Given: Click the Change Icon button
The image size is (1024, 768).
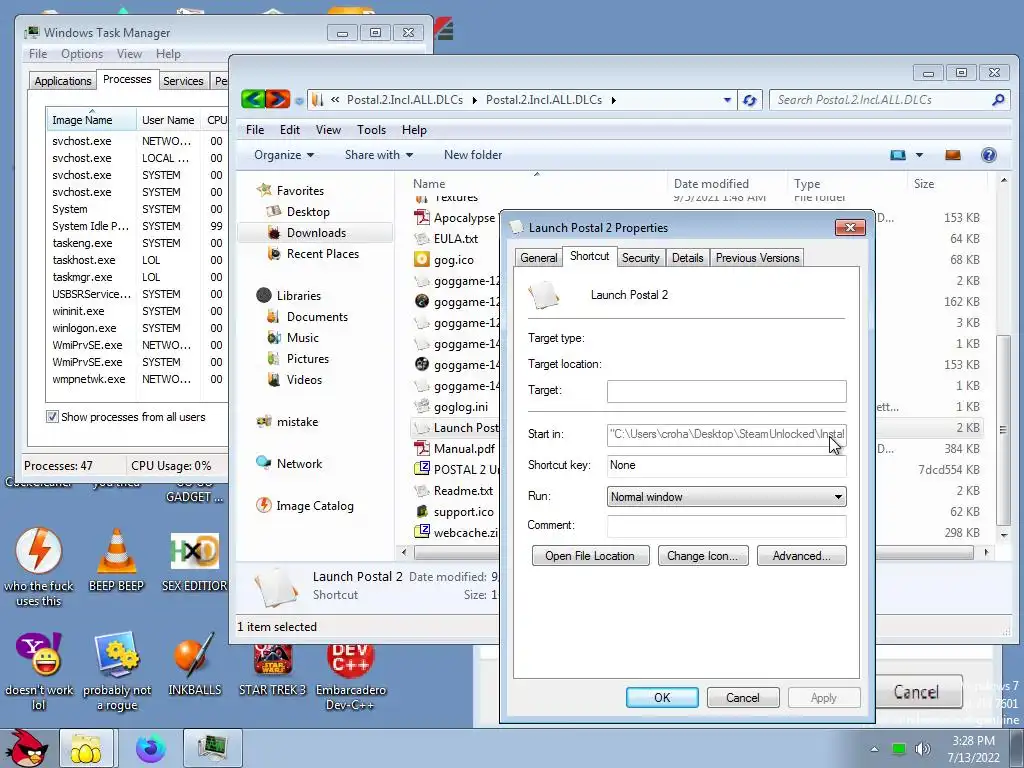Looking at the screenshot, I should pos(703,556).
